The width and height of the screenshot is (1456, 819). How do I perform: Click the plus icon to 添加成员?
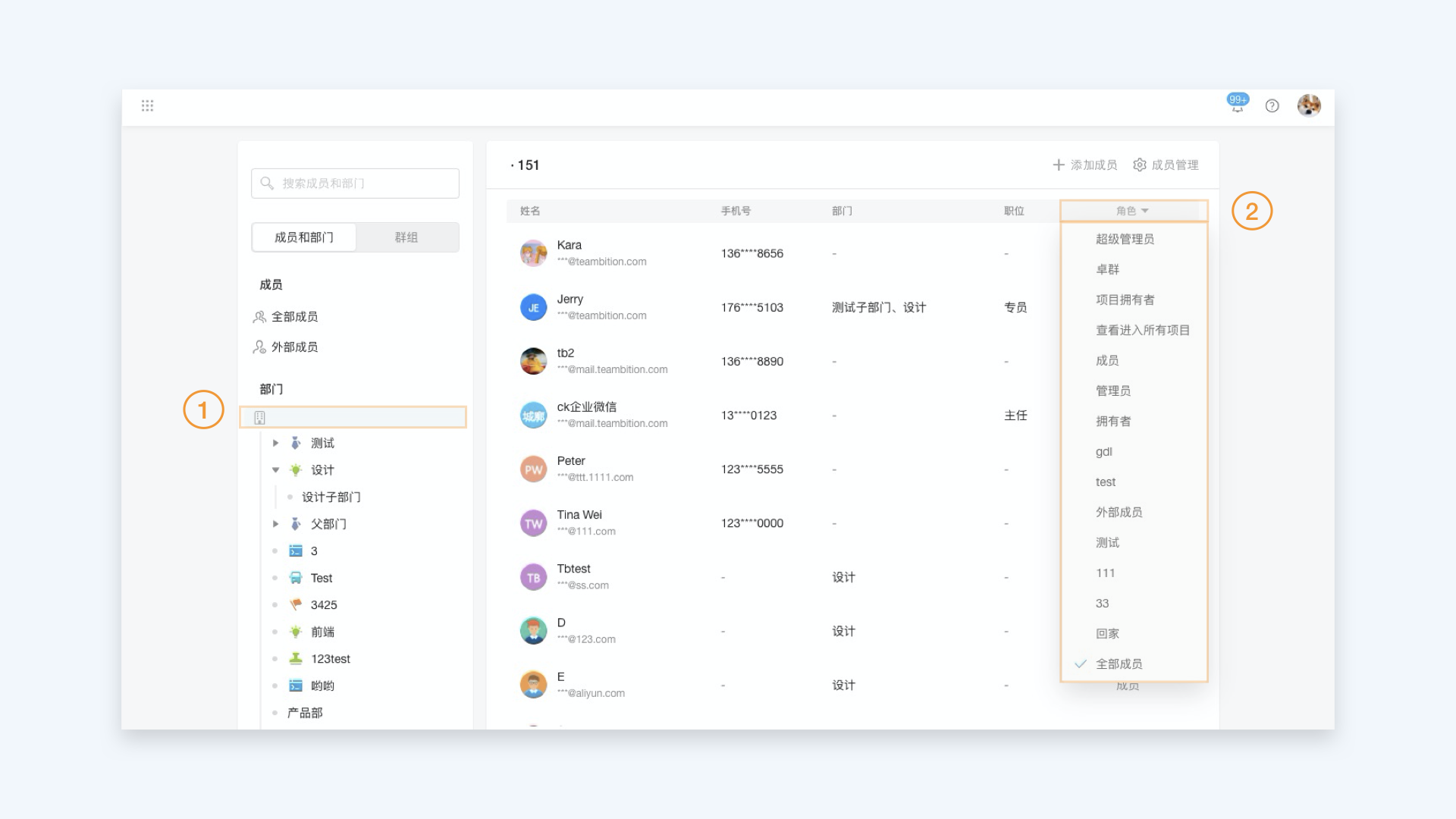tap(1059, 165)
